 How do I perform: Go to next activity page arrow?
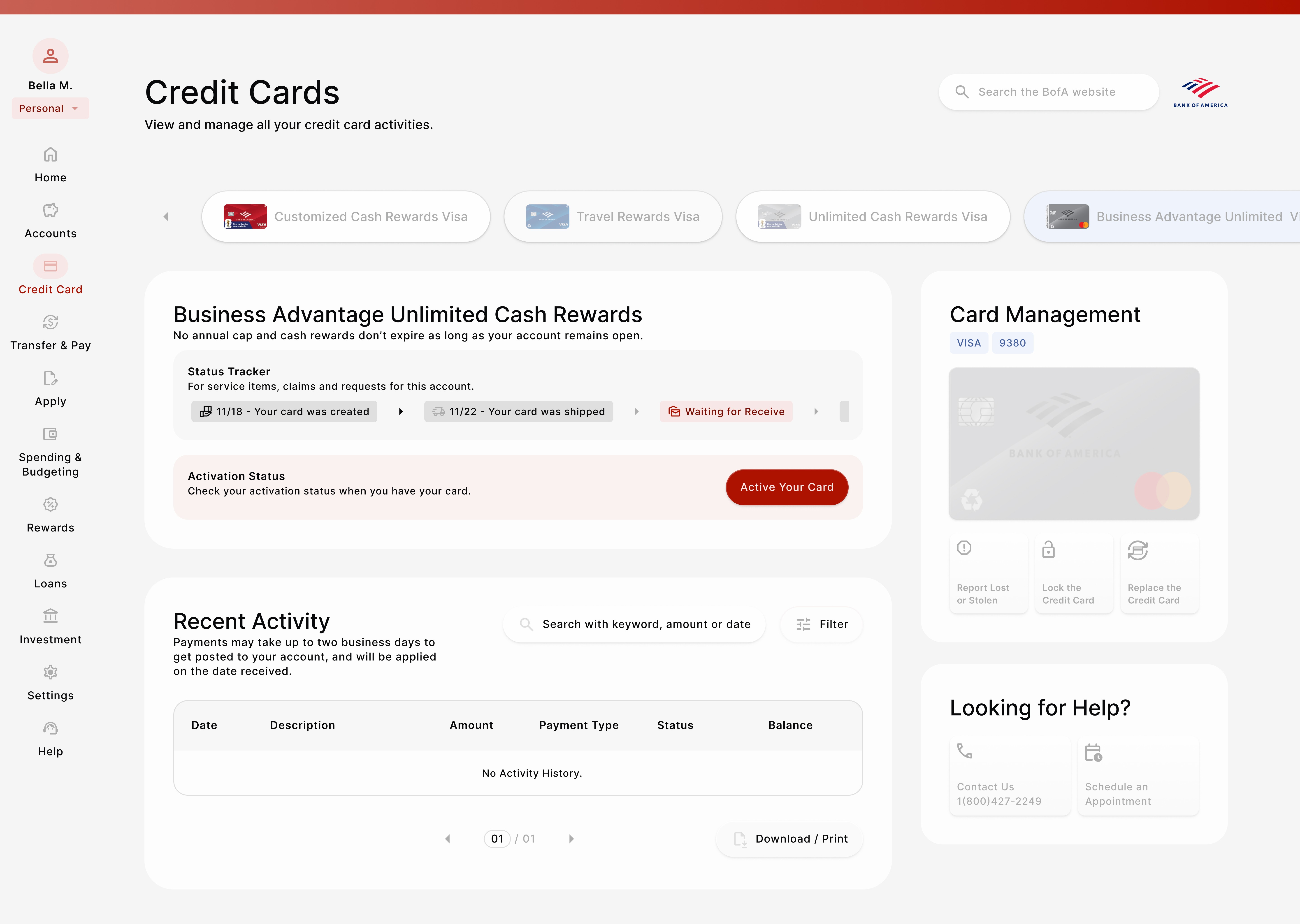(x=571, y=839)
